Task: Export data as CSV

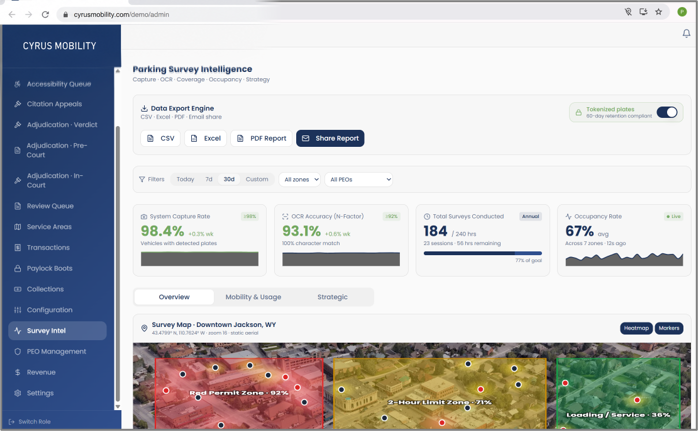Action: point(161,138)
